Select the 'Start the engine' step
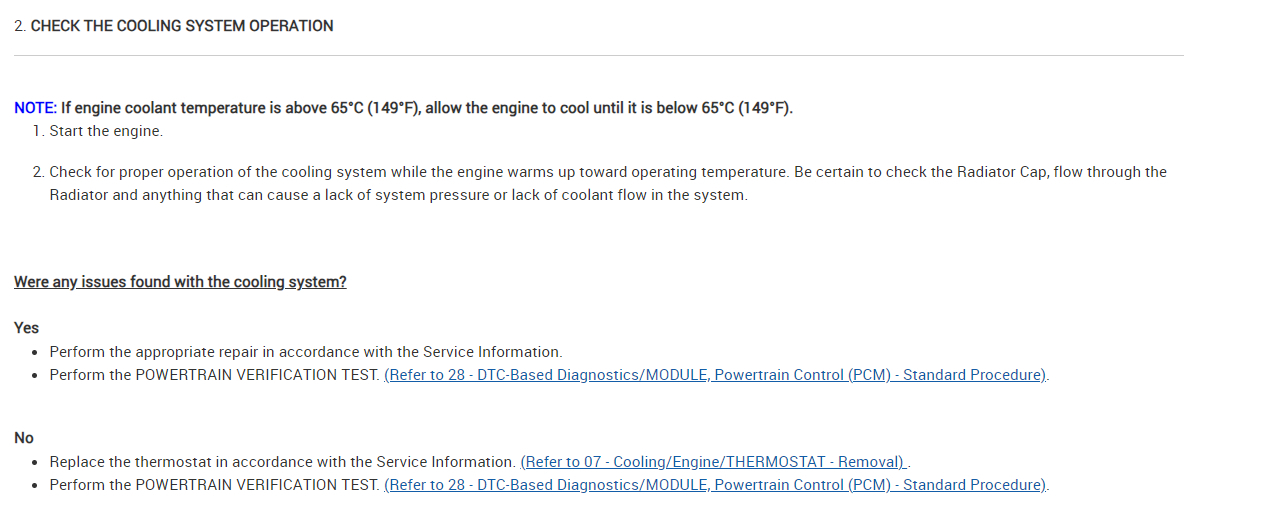Viewport: 1270px width, 529px height. tap(105, 131)
